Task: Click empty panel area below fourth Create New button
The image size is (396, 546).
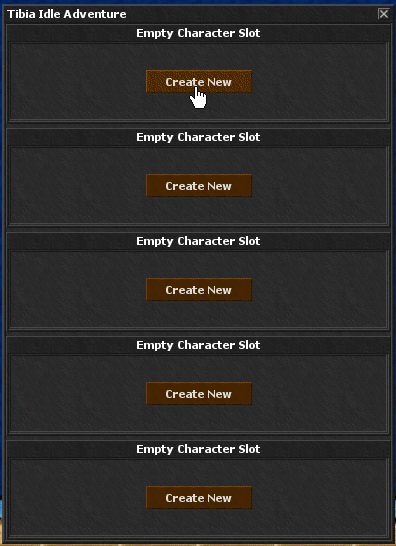Action: (x=199, y=419)
